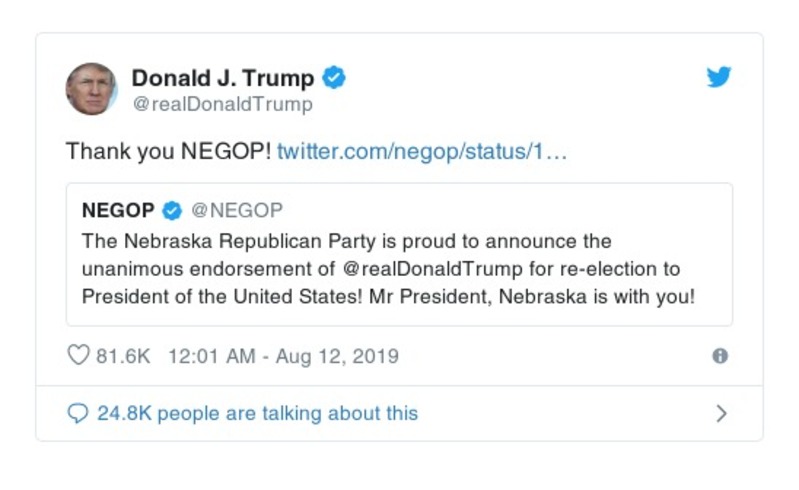Click the info circle icon
Viewport: 799px width, 490px height.
[x=719, y=356]
